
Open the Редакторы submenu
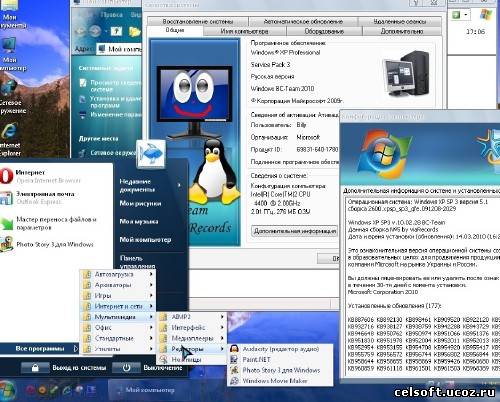coord(192,349)
